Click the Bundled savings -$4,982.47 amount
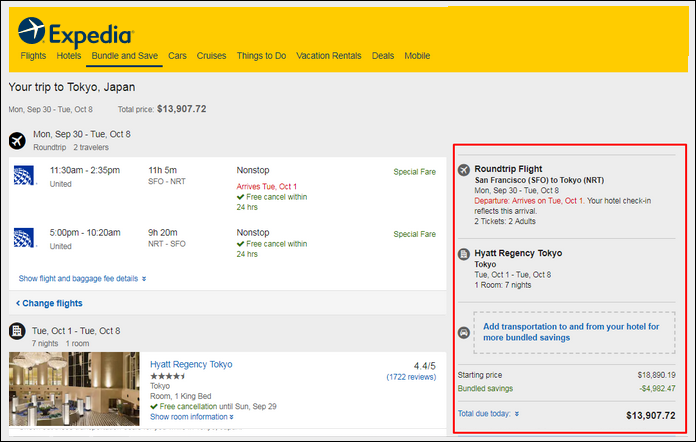Image resolution: width=696 pixels, height=442 pixels. pos(657,389)
